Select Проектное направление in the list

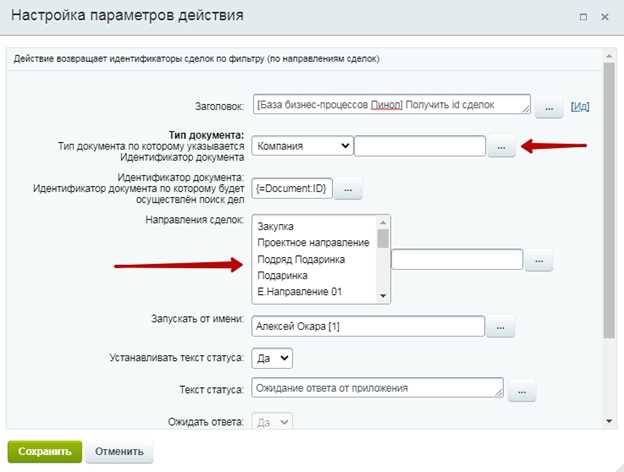point(313,243)
